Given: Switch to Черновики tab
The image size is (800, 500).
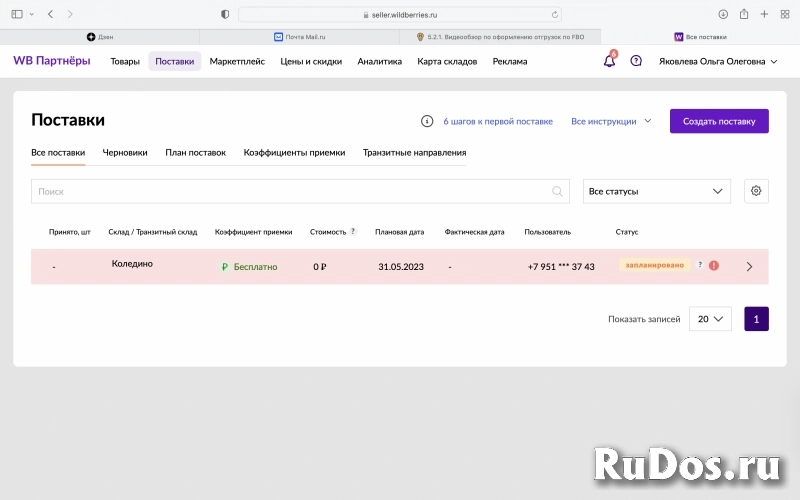Looking at the screenshot, I should (x=125, y=153).
